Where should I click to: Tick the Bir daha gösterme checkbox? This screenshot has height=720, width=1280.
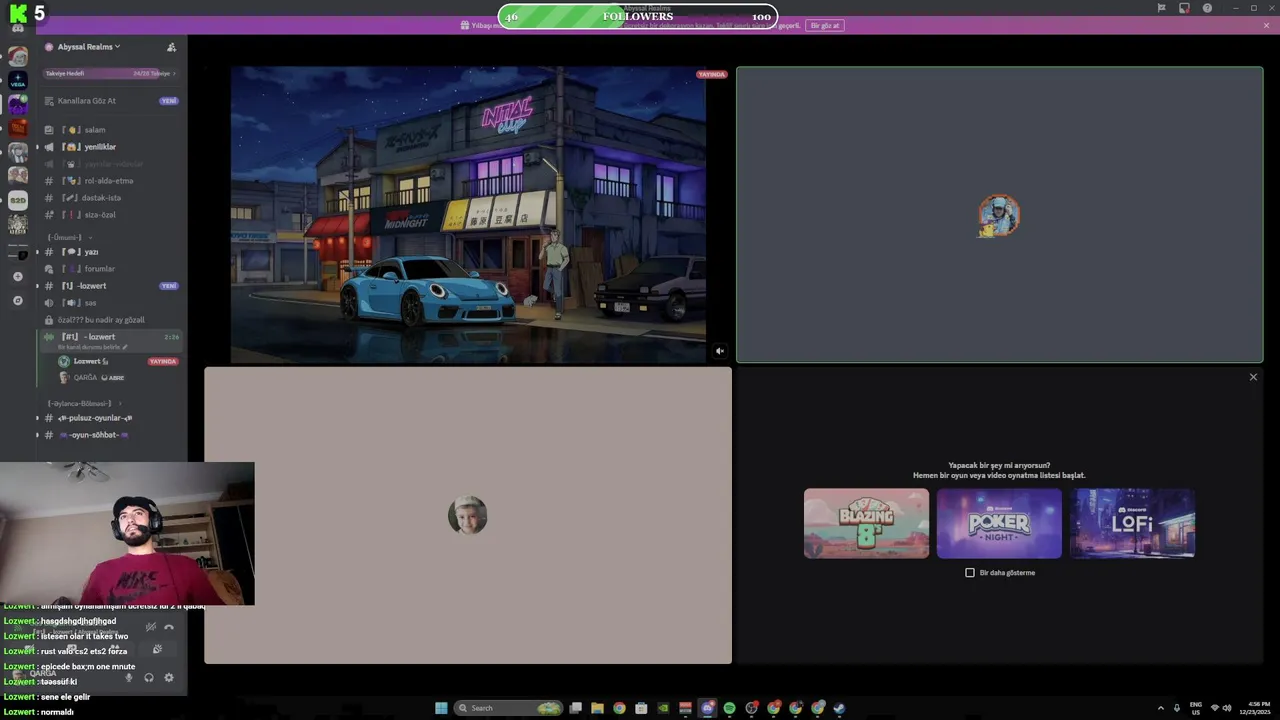coord(970,573)
